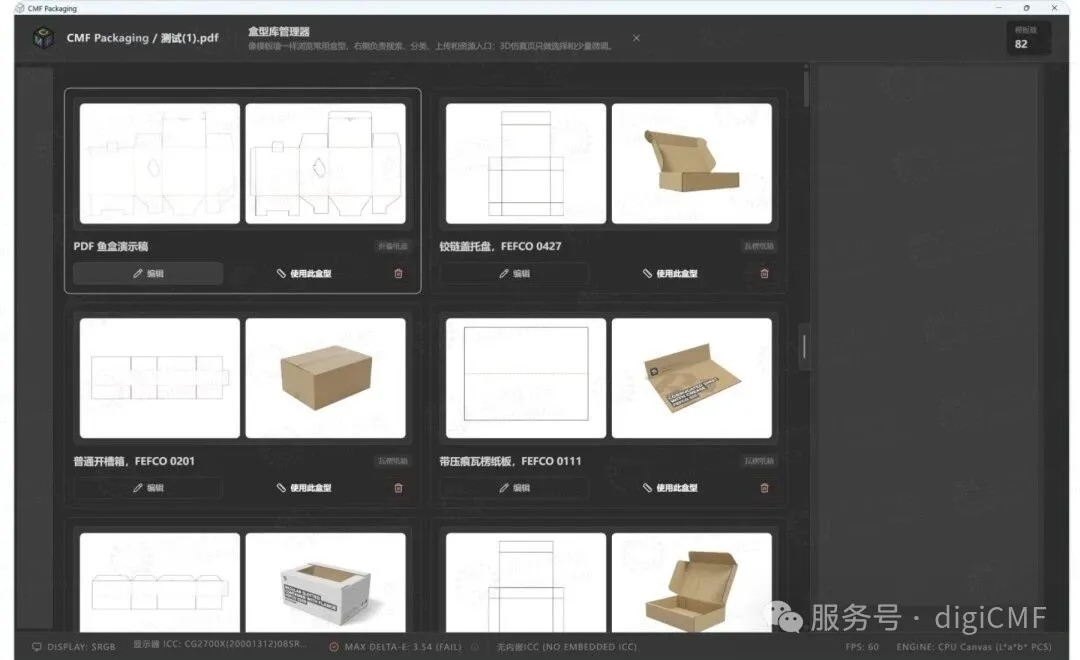Click the 显示器 ICC: CG2700X profile entry

(219, 645)
